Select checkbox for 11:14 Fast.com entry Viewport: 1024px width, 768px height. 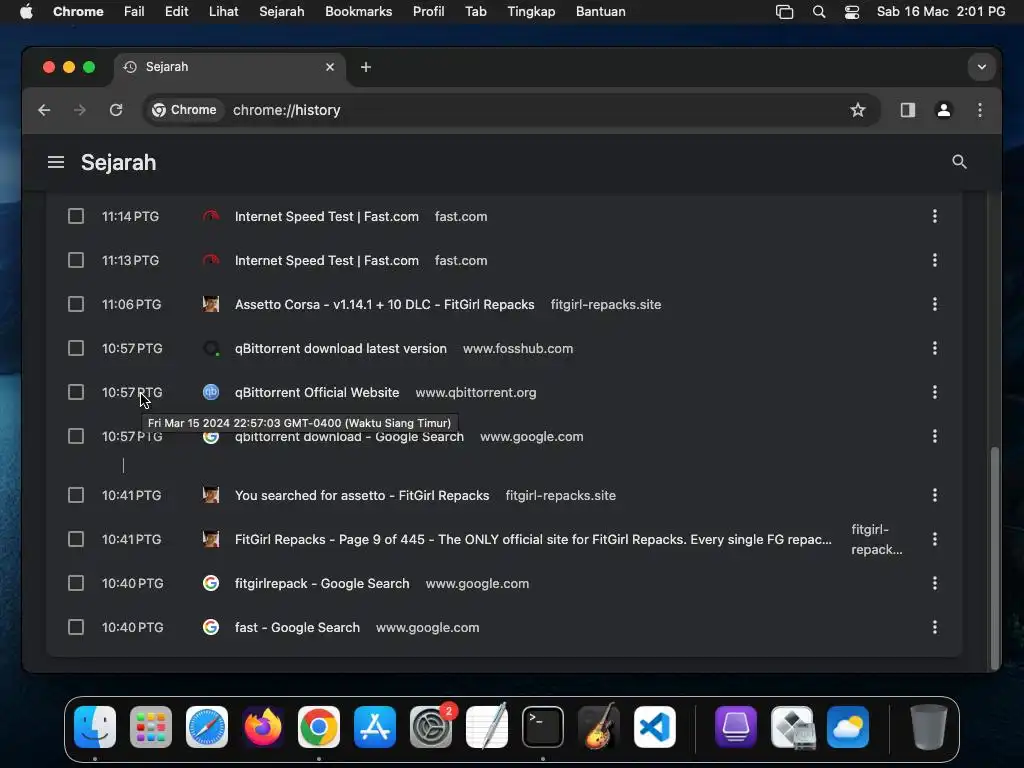coord(76,216)
